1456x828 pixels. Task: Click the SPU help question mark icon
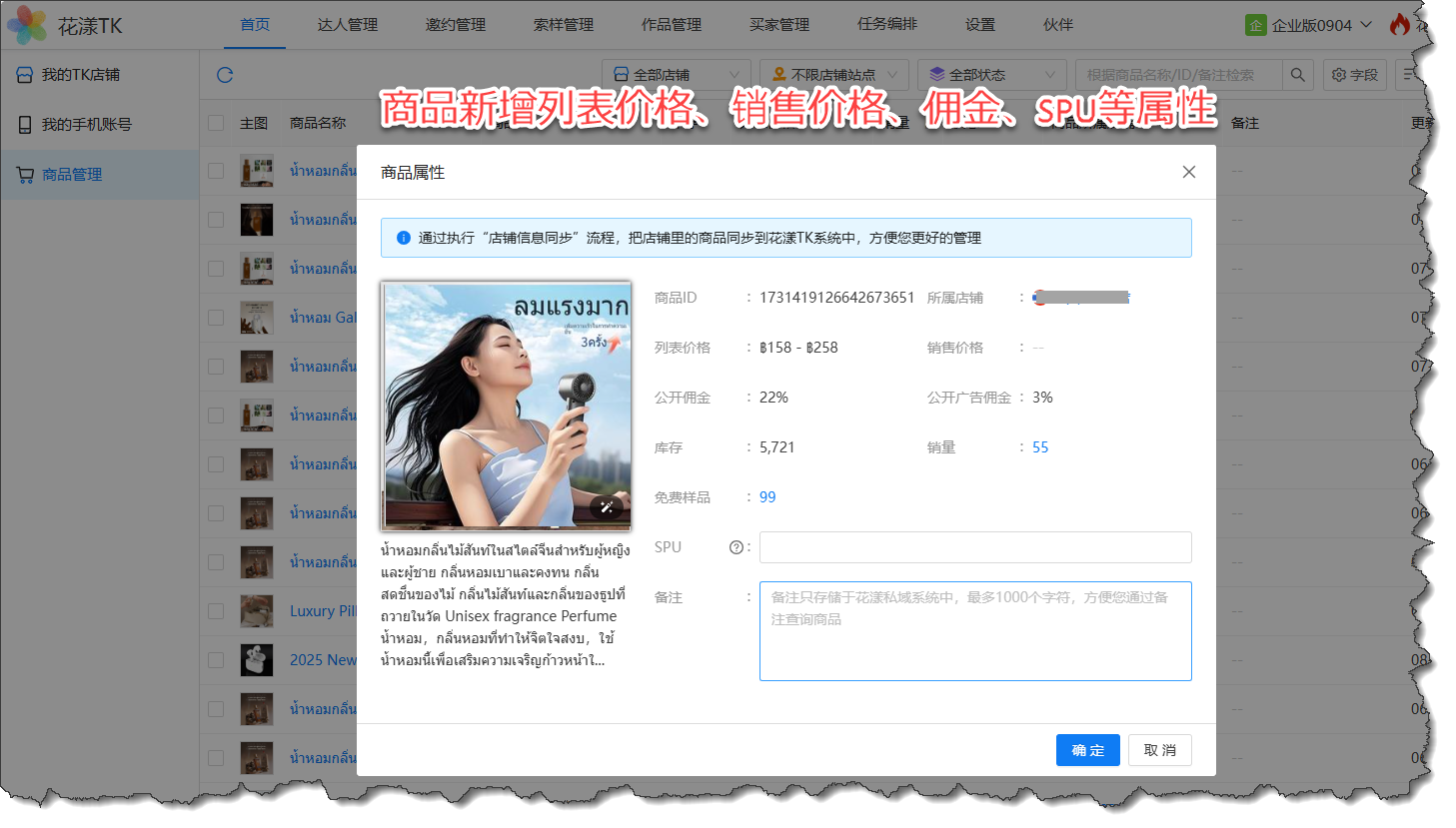tap(736, 547)
